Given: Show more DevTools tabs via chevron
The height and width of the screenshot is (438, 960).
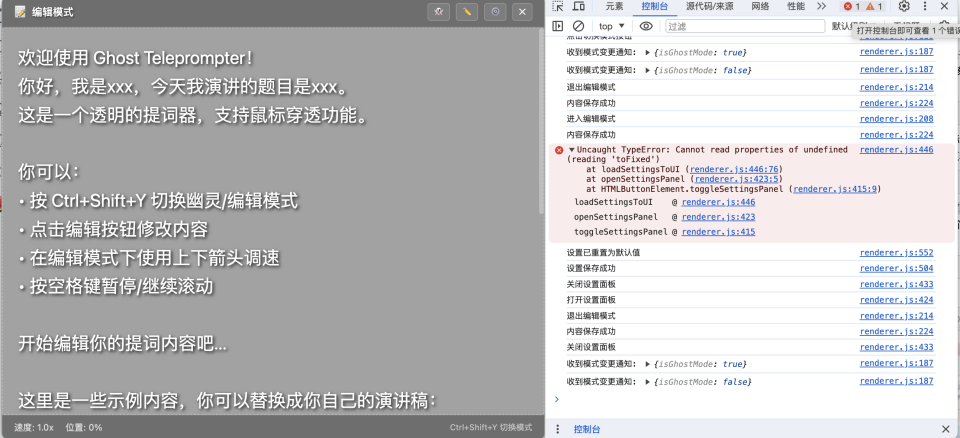Looking at the screenshot, I should coord(822,6).
